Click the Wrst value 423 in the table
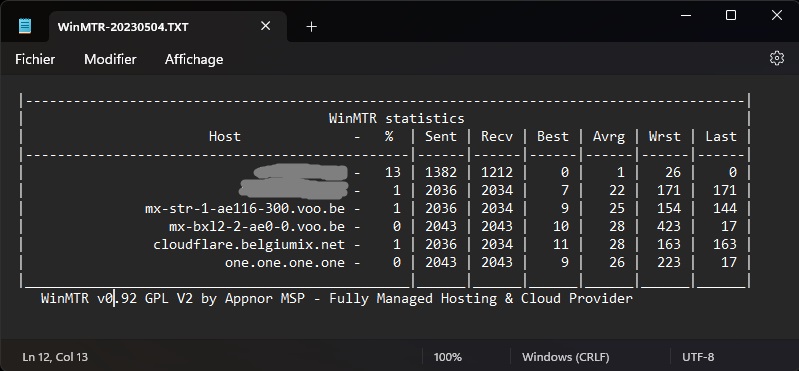The image size is (799, 371). coord(669,226)
